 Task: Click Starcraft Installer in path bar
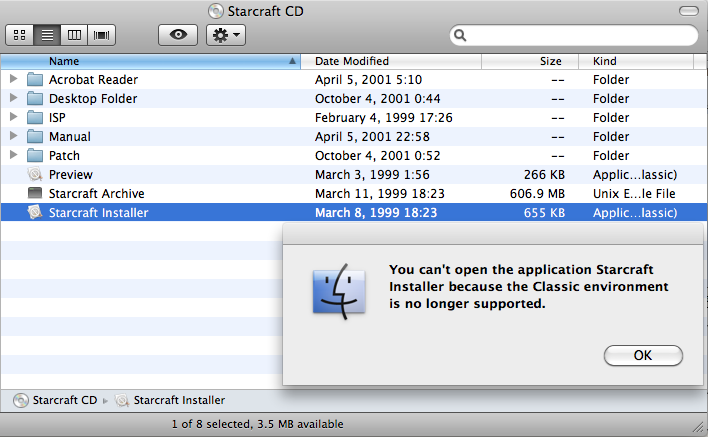pyautogui.click(x=179, y=400)
